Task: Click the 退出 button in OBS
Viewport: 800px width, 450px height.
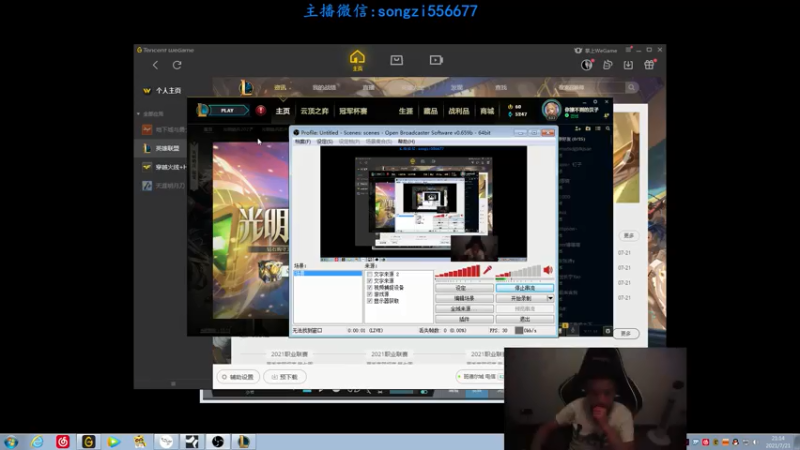Action: coord(524,319)
